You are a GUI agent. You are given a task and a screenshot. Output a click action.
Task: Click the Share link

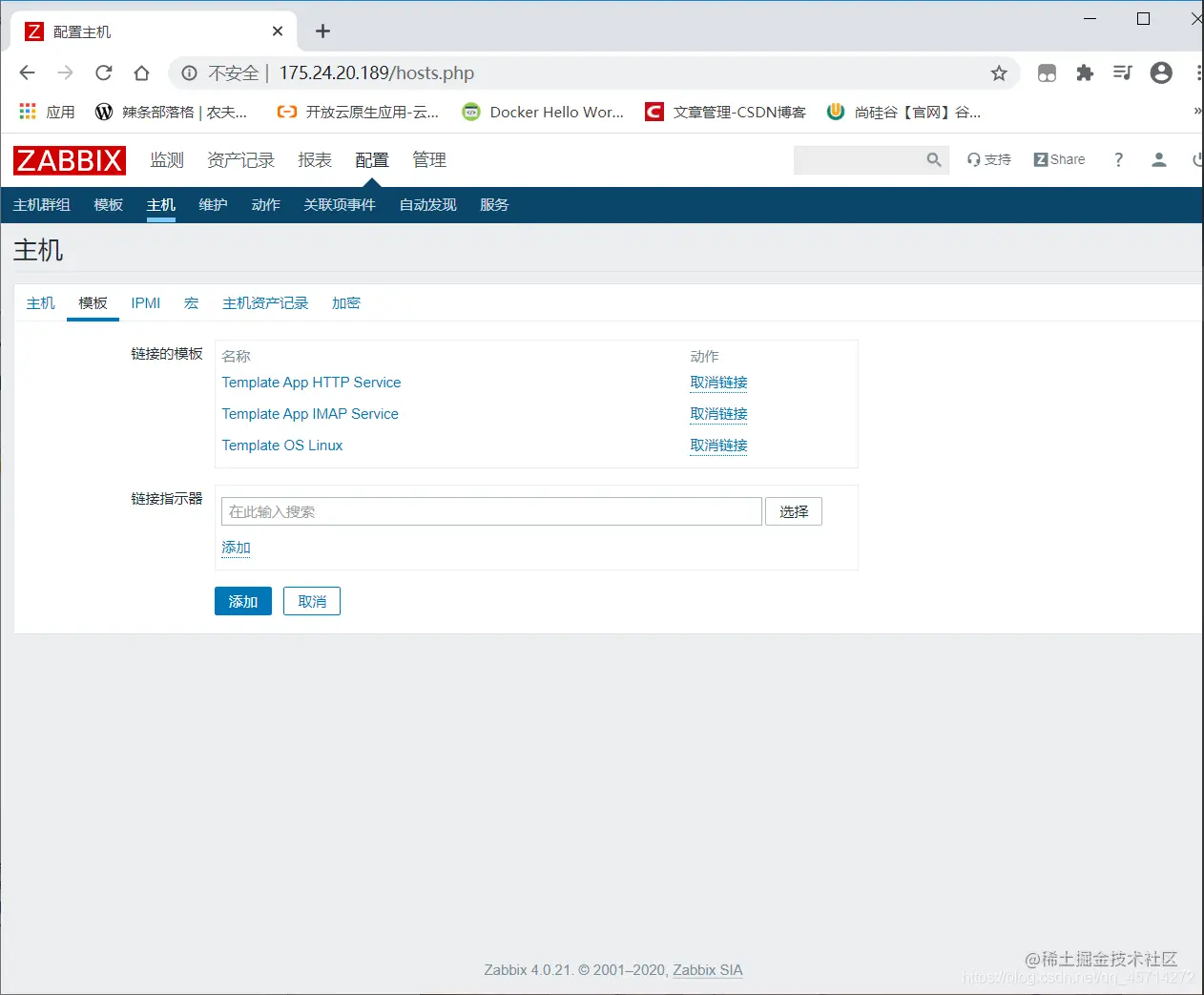tap(1060, 159)
